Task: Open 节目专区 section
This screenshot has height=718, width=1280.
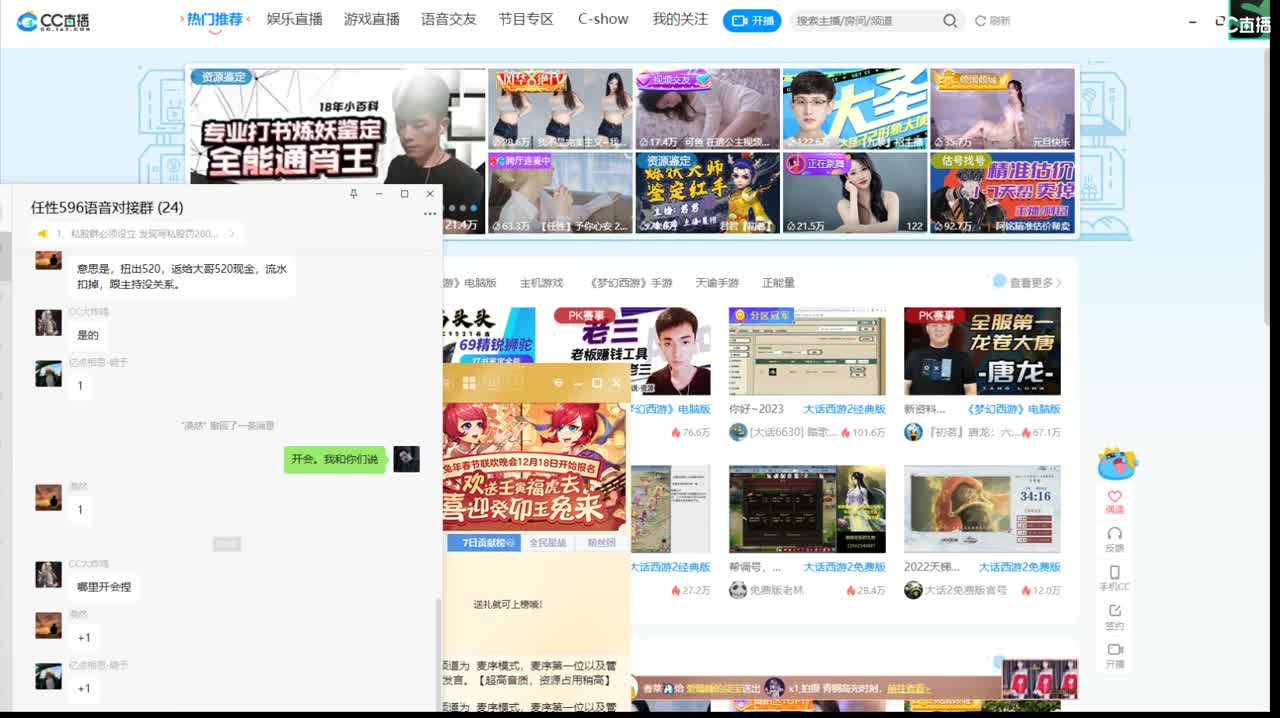Action: point(526,19)
